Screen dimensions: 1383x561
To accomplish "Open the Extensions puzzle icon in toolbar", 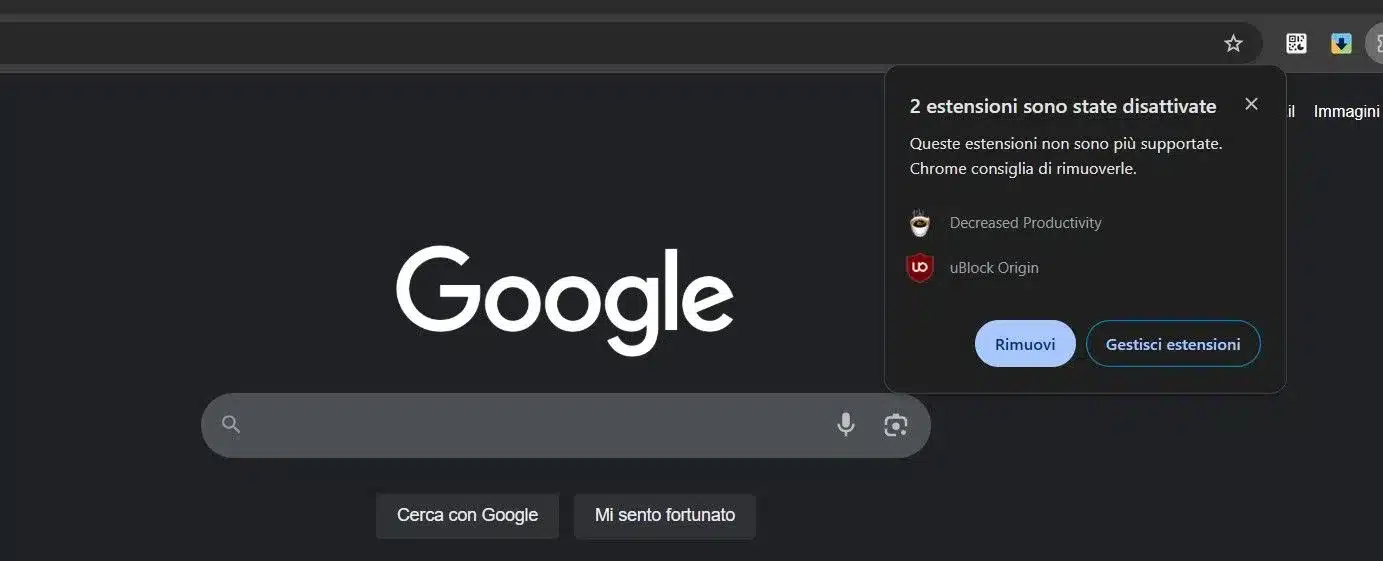I will [x=1377, y=43].
